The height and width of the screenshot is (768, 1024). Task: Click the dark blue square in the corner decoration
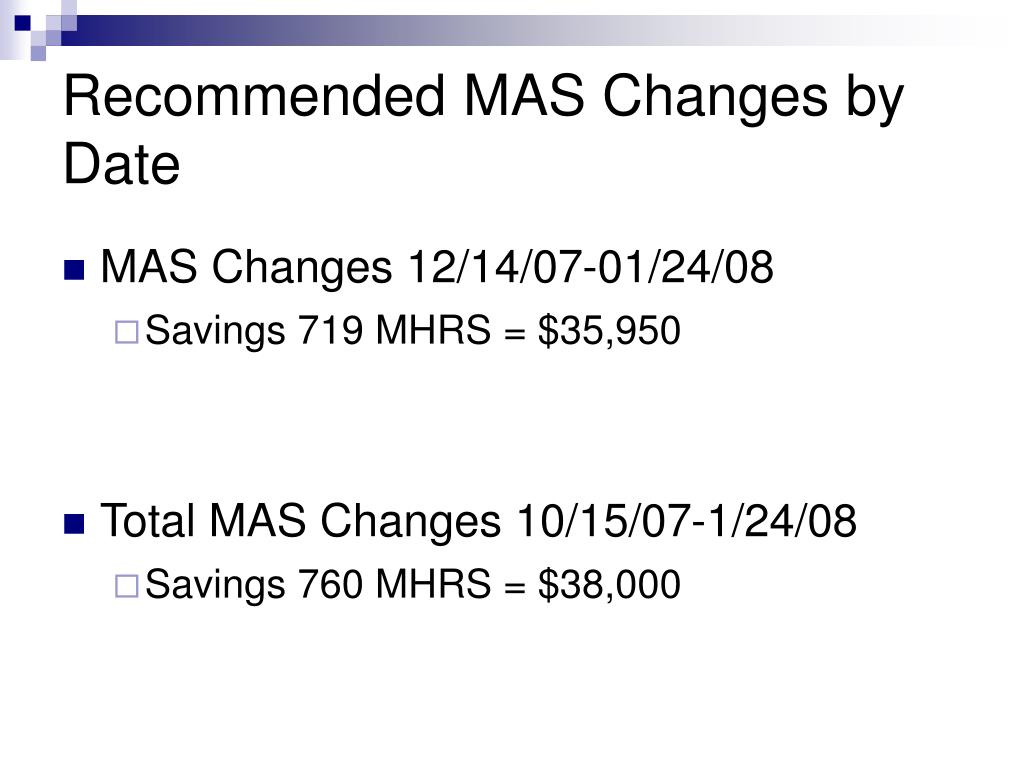22,23
